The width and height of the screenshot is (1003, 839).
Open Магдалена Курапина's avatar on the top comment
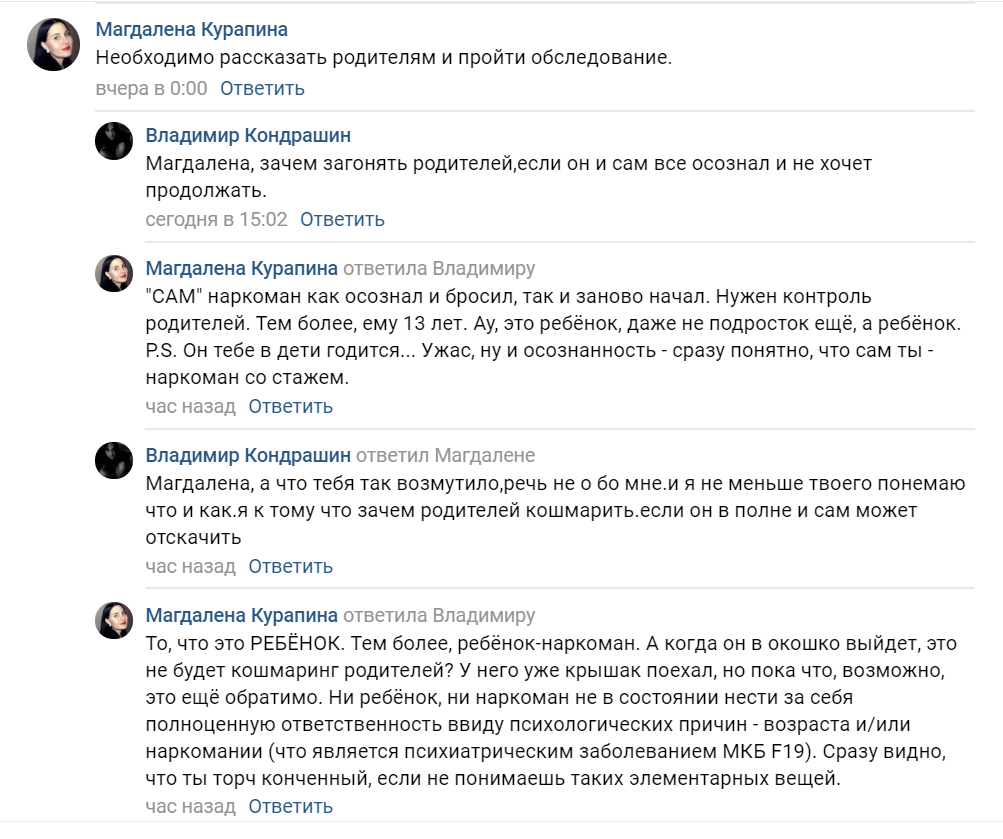[x=53, y=45]
